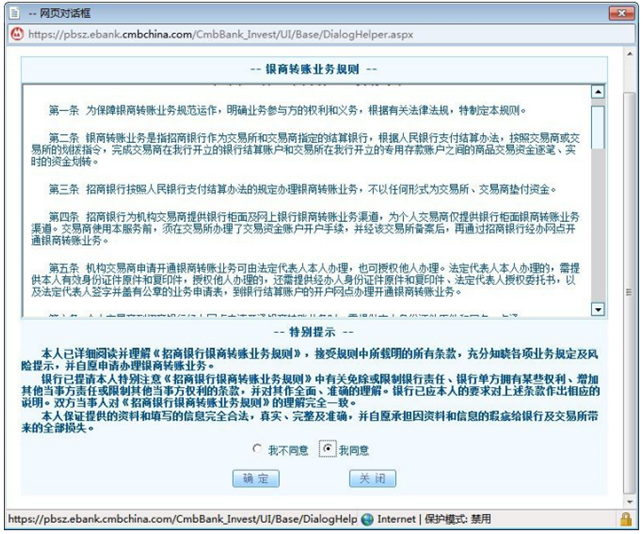Select the 我不同意 radio button

coord(258,449)
